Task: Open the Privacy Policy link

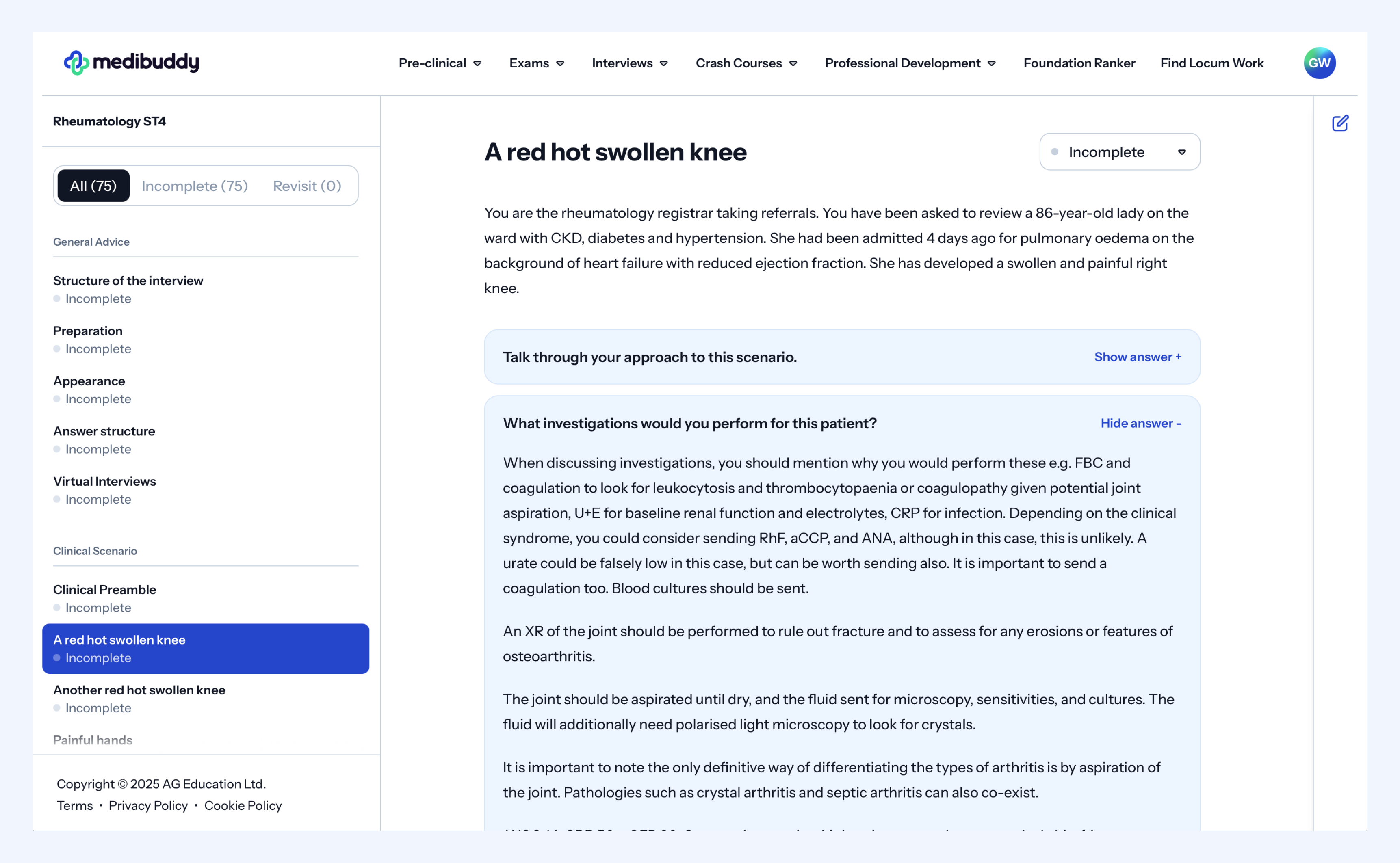Action: [148, 805]
